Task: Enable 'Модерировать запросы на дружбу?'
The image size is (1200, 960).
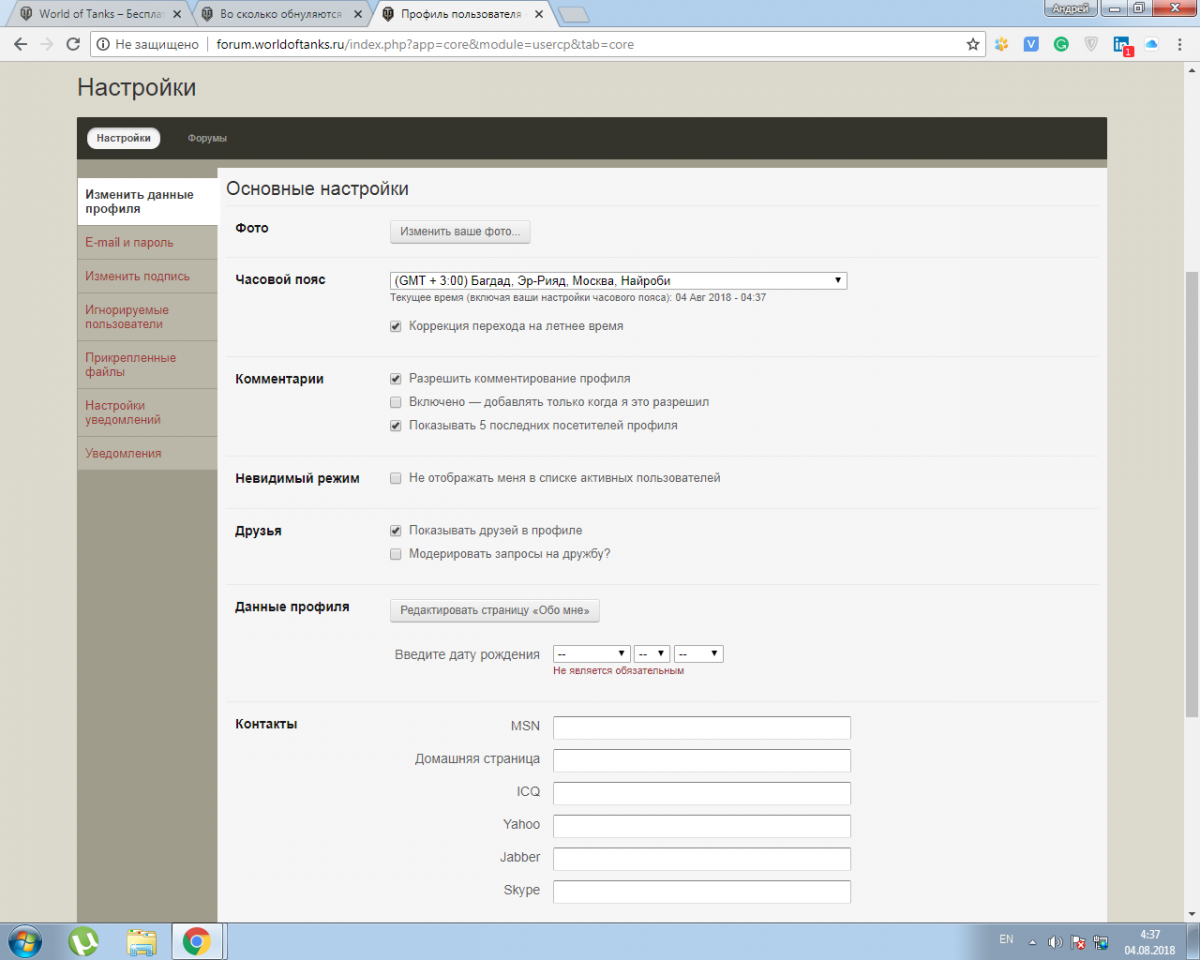Action: [396, 554]
